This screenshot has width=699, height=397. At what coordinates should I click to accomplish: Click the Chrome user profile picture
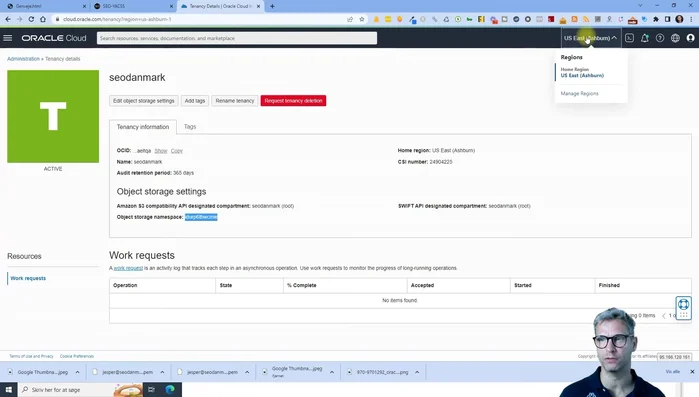[x=679, y=19]
